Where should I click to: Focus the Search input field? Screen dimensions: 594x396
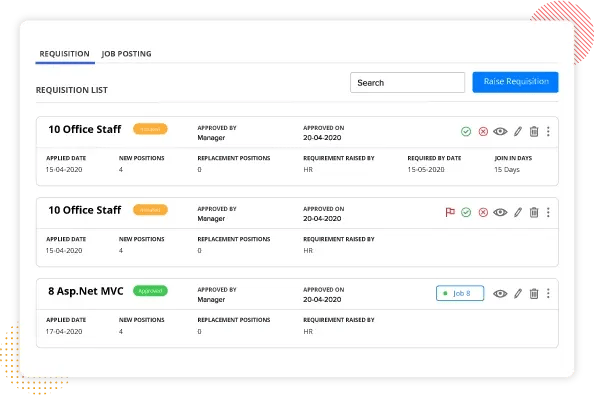point(407,82)
